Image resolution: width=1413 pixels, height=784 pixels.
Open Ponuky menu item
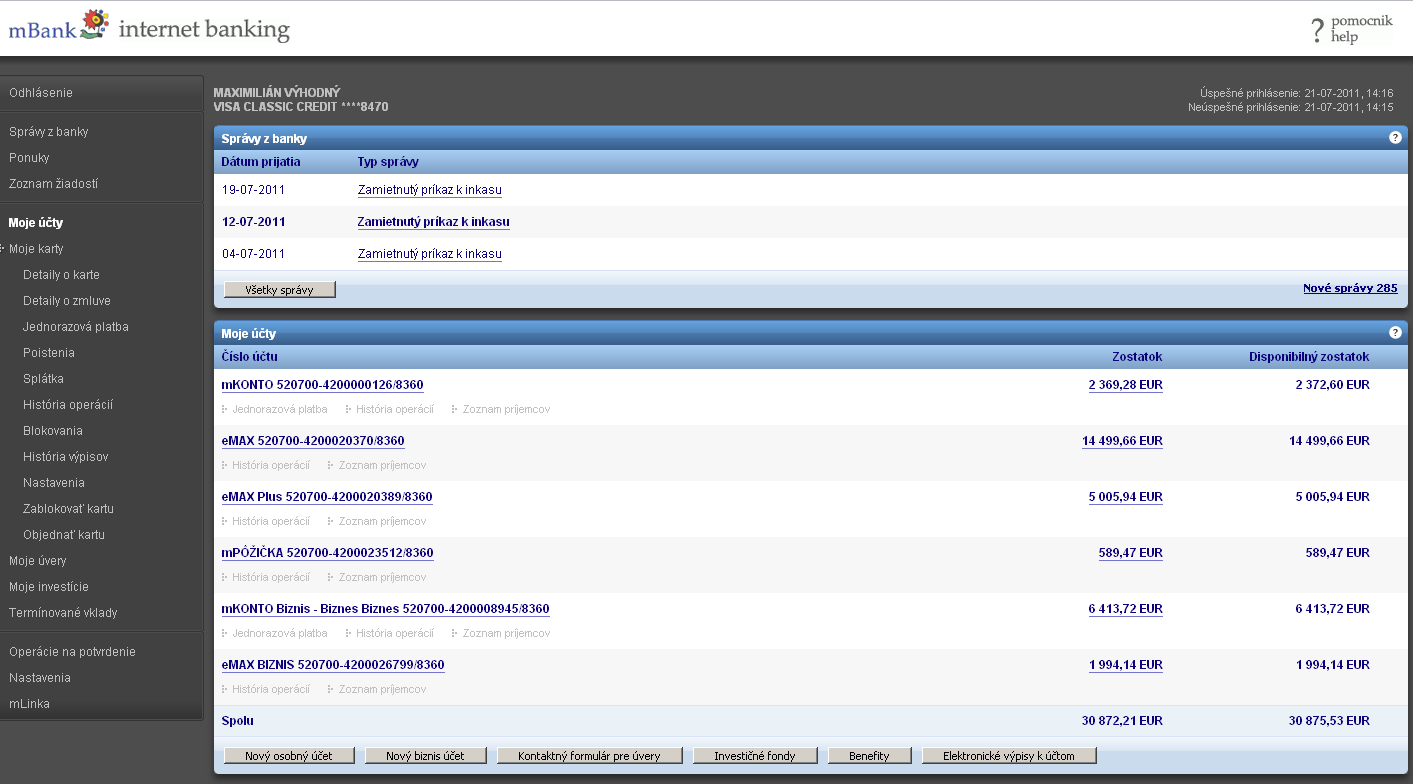click(x=29, y=158)
